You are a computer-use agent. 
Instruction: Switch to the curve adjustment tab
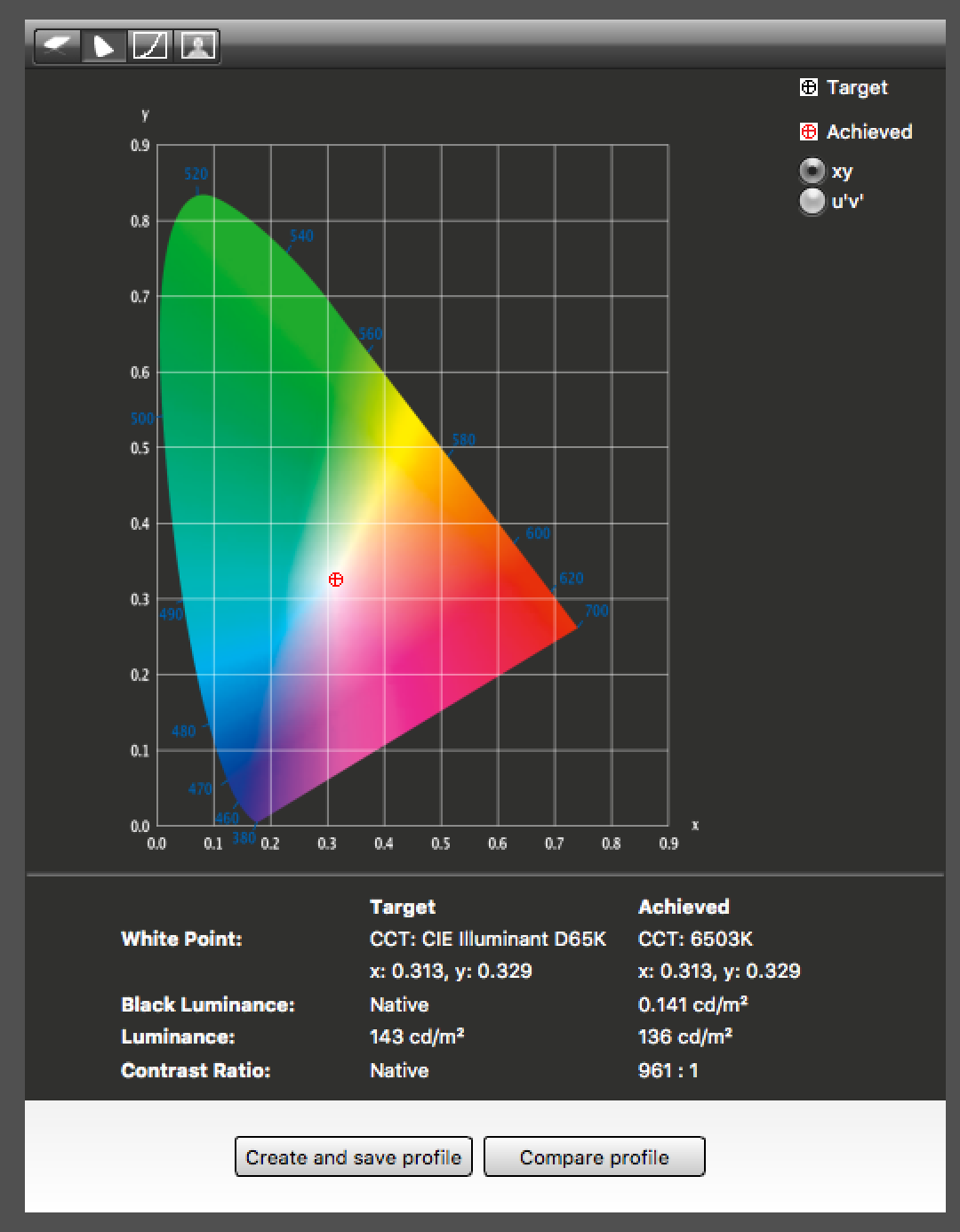click(151, 46)
